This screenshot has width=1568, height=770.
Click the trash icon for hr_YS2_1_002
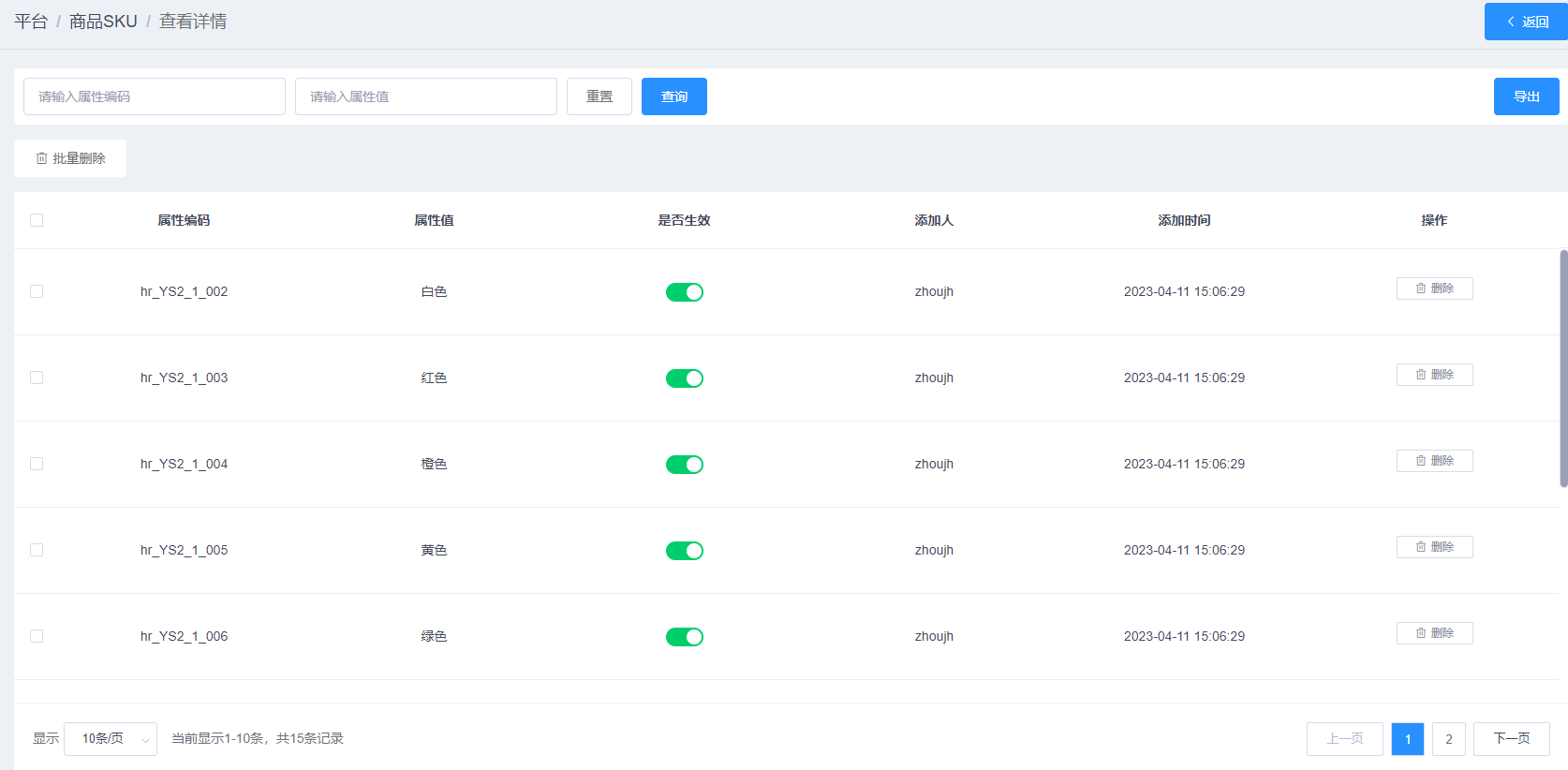click(1421, 289)
